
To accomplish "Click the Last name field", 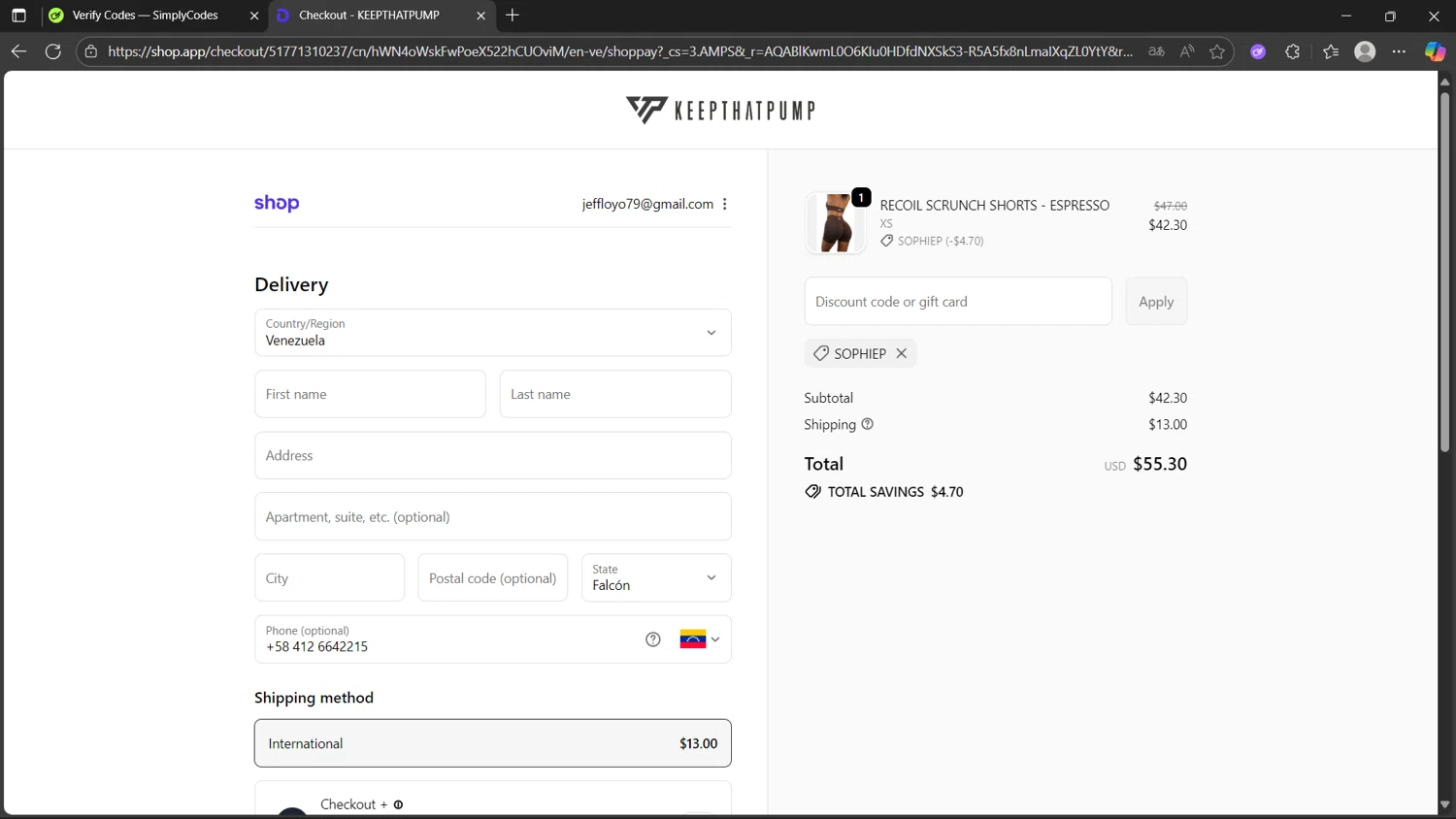I will pos(615,394).
